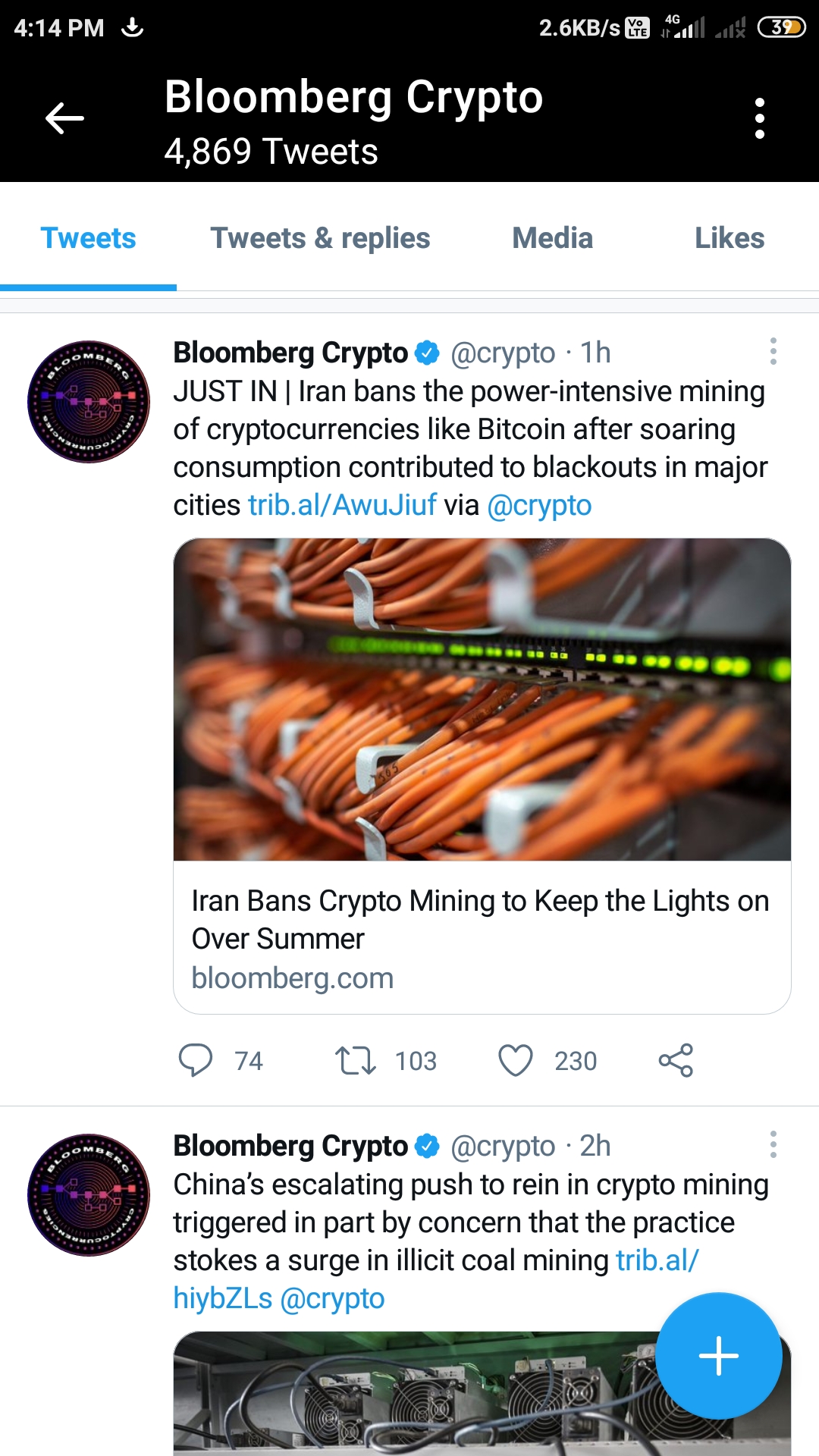Tap @crypto mention in Iran tweet
This screenshot has width=819, height=1456.
(x=539, y=506)
